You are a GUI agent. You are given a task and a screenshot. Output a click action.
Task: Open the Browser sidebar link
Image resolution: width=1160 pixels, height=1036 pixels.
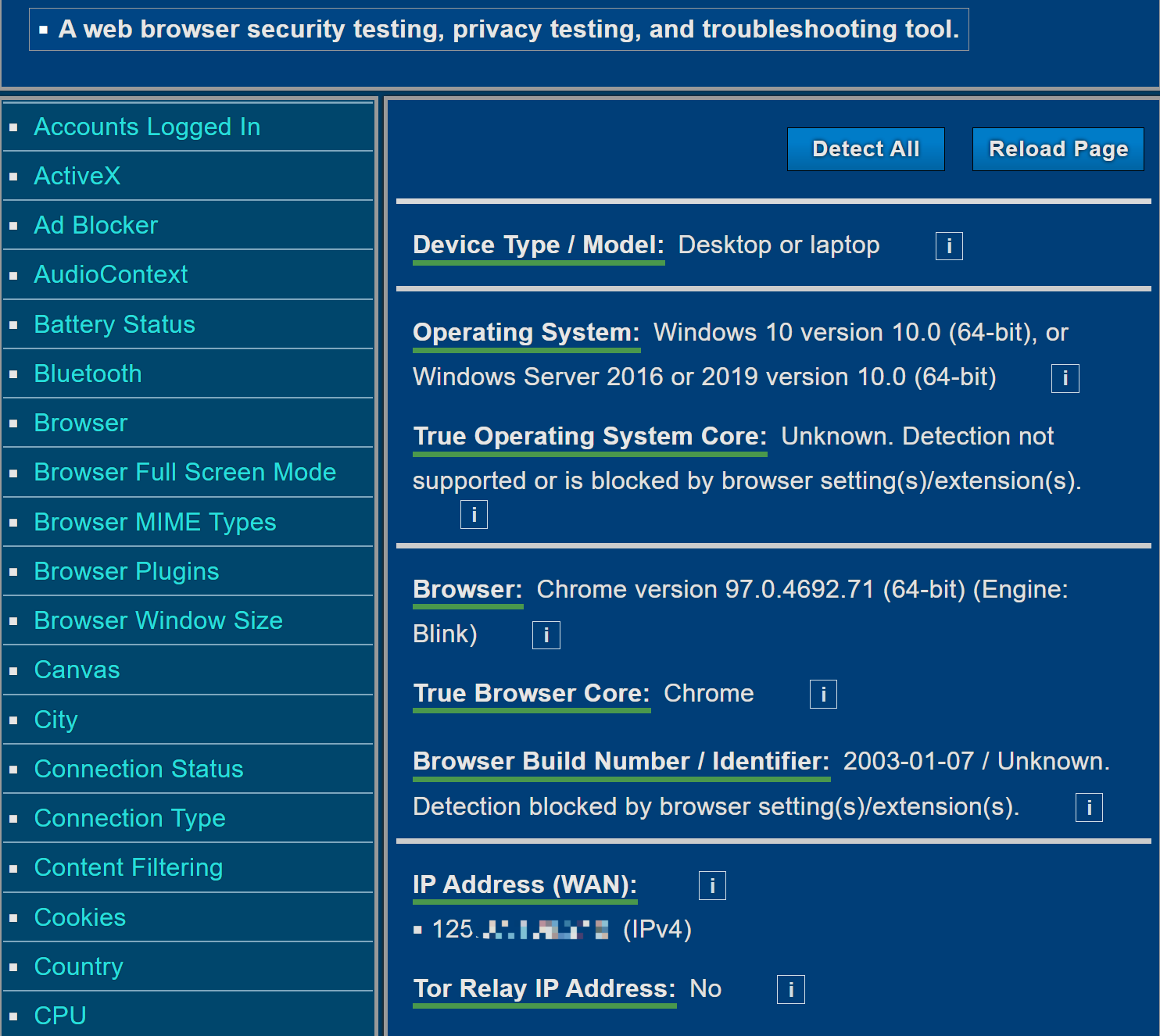tap(81, 423)
